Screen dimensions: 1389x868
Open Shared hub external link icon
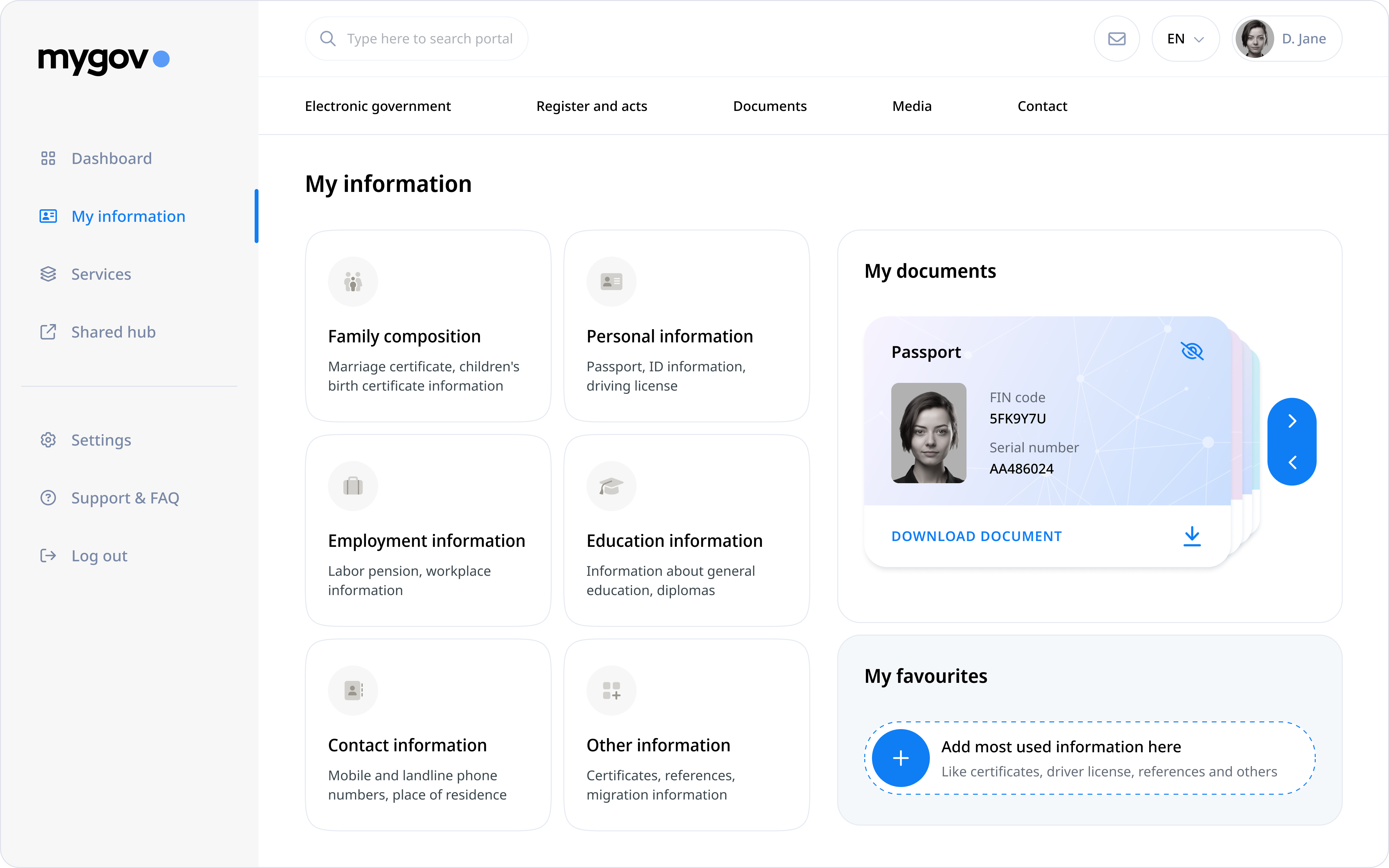(48, 332)
